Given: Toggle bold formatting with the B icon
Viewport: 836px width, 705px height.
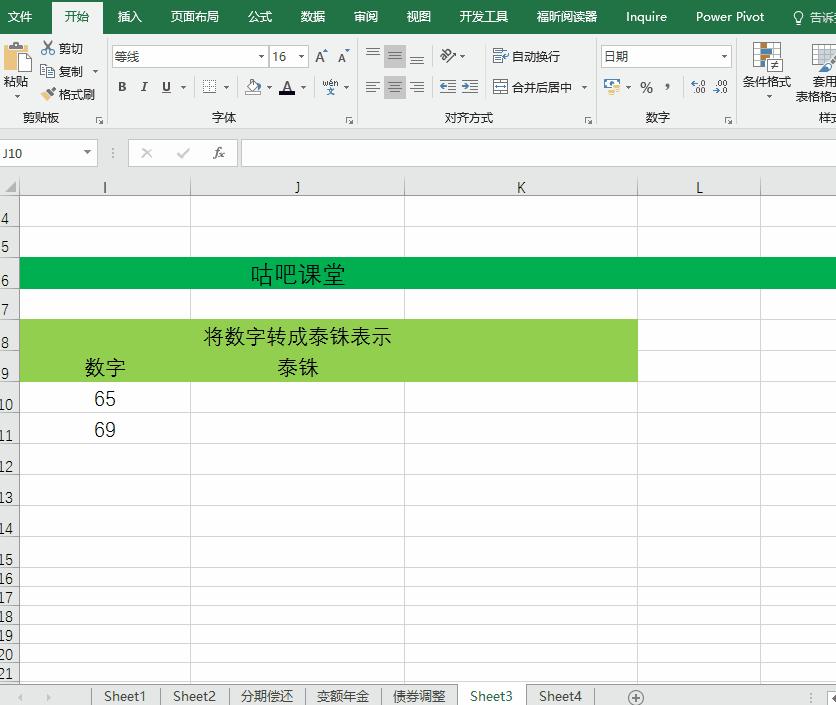Looking at the screenshot, I should click(x=122, y=88).
